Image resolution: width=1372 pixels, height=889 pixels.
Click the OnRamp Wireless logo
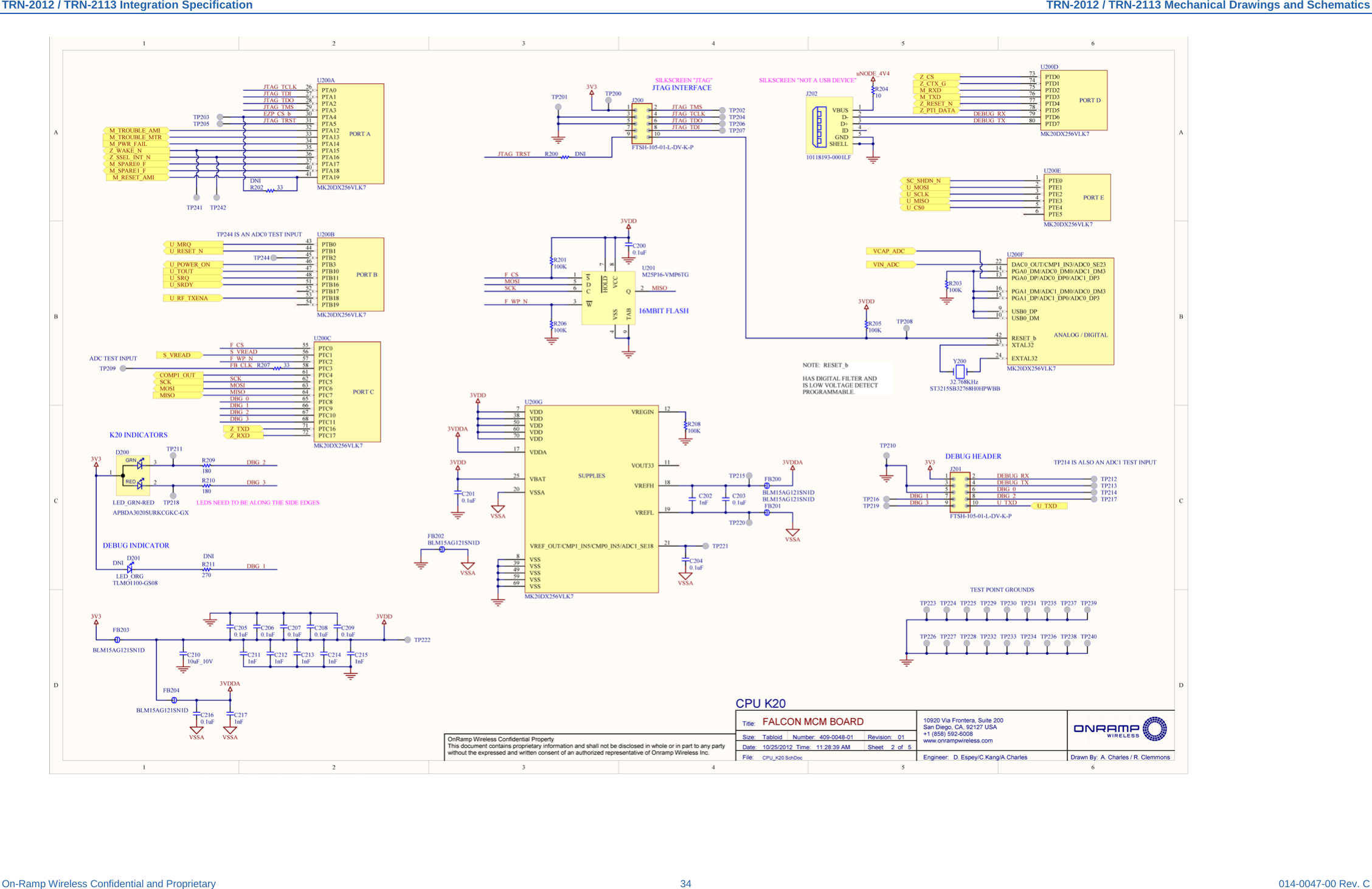pos(1120,729)
